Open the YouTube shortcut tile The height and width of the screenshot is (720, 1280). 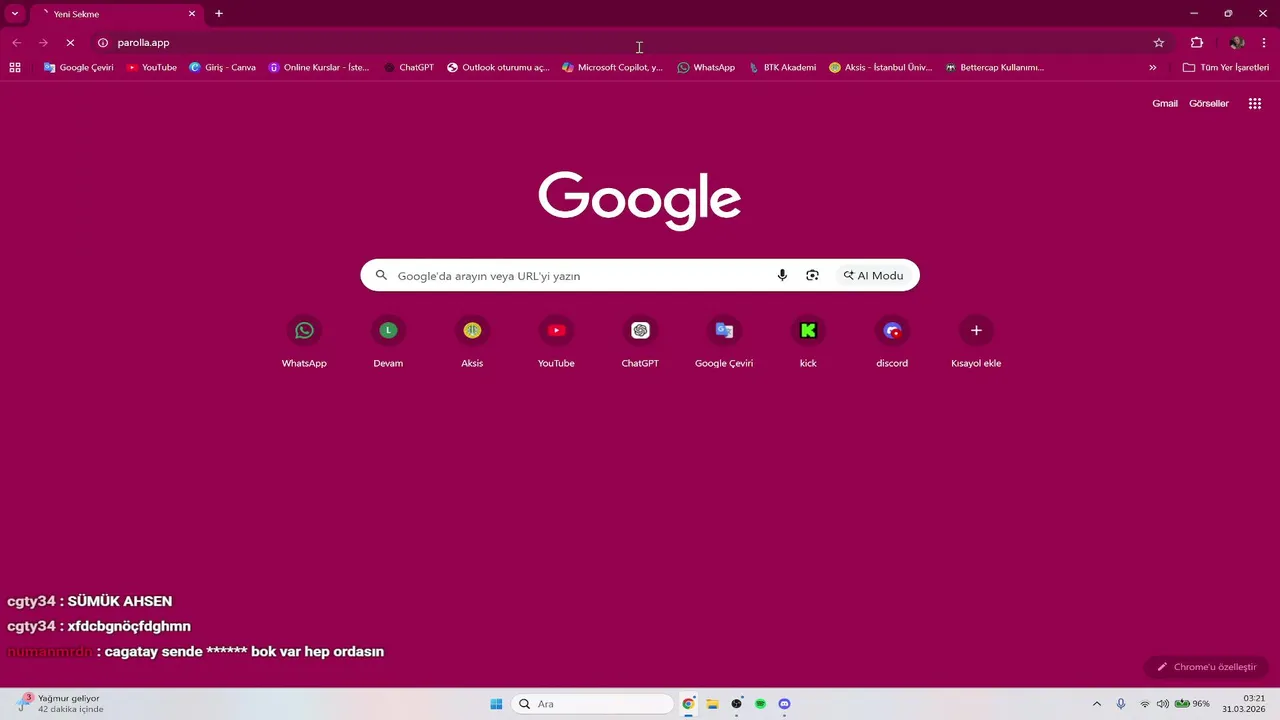coord(556,342)
